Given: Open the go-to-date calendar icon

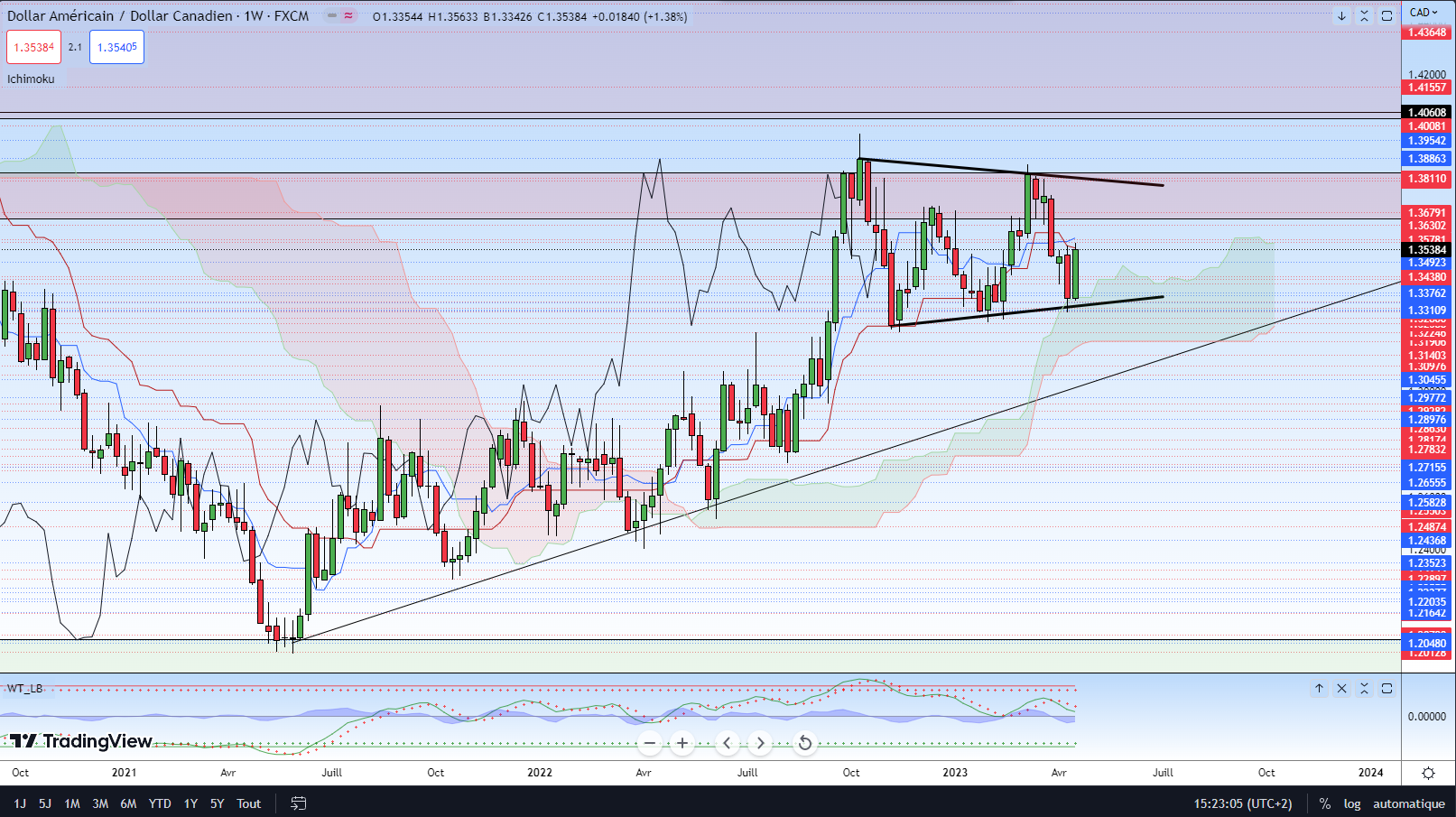Looking at the screenshot, I should tap(299, 803).
